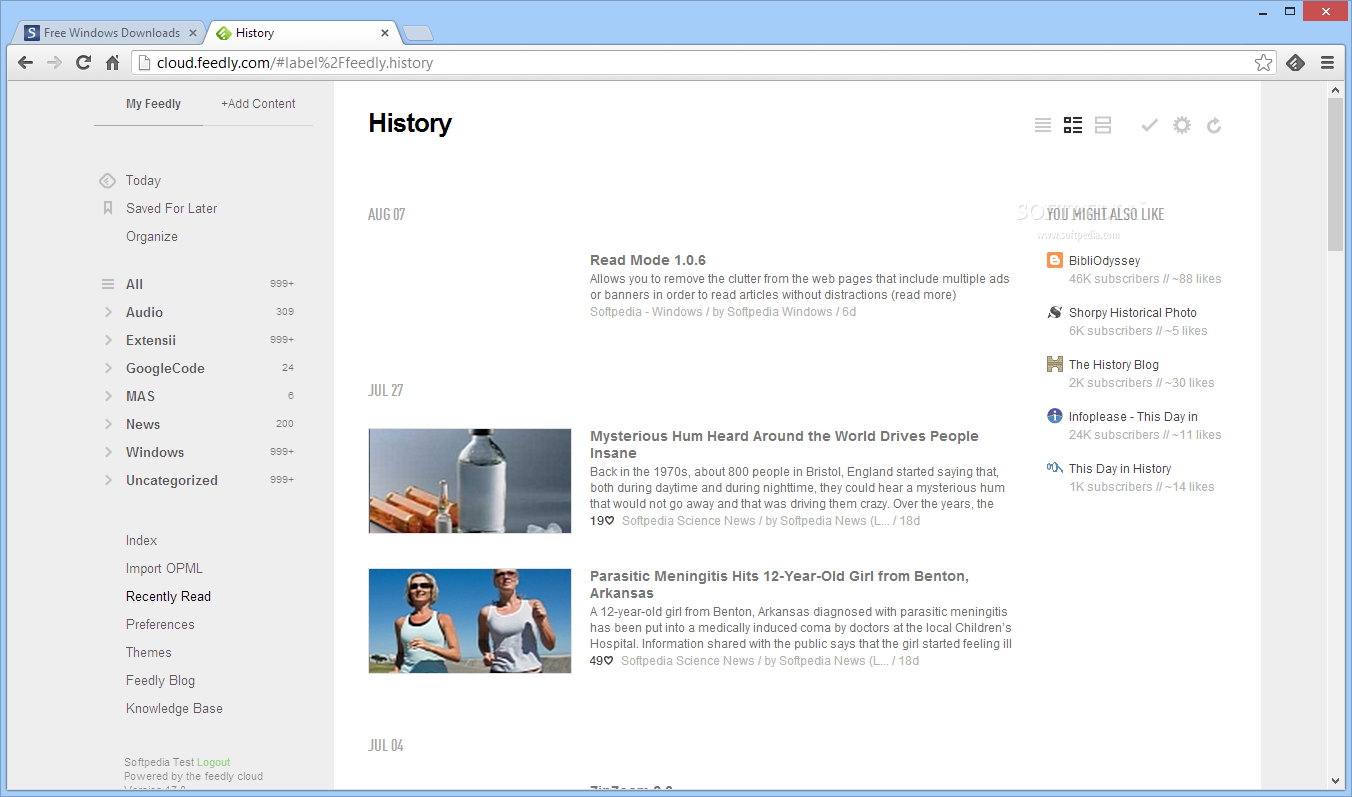Expand the GoogleCode category
This screenshot has width=1352, height=797.
point(108,368)
